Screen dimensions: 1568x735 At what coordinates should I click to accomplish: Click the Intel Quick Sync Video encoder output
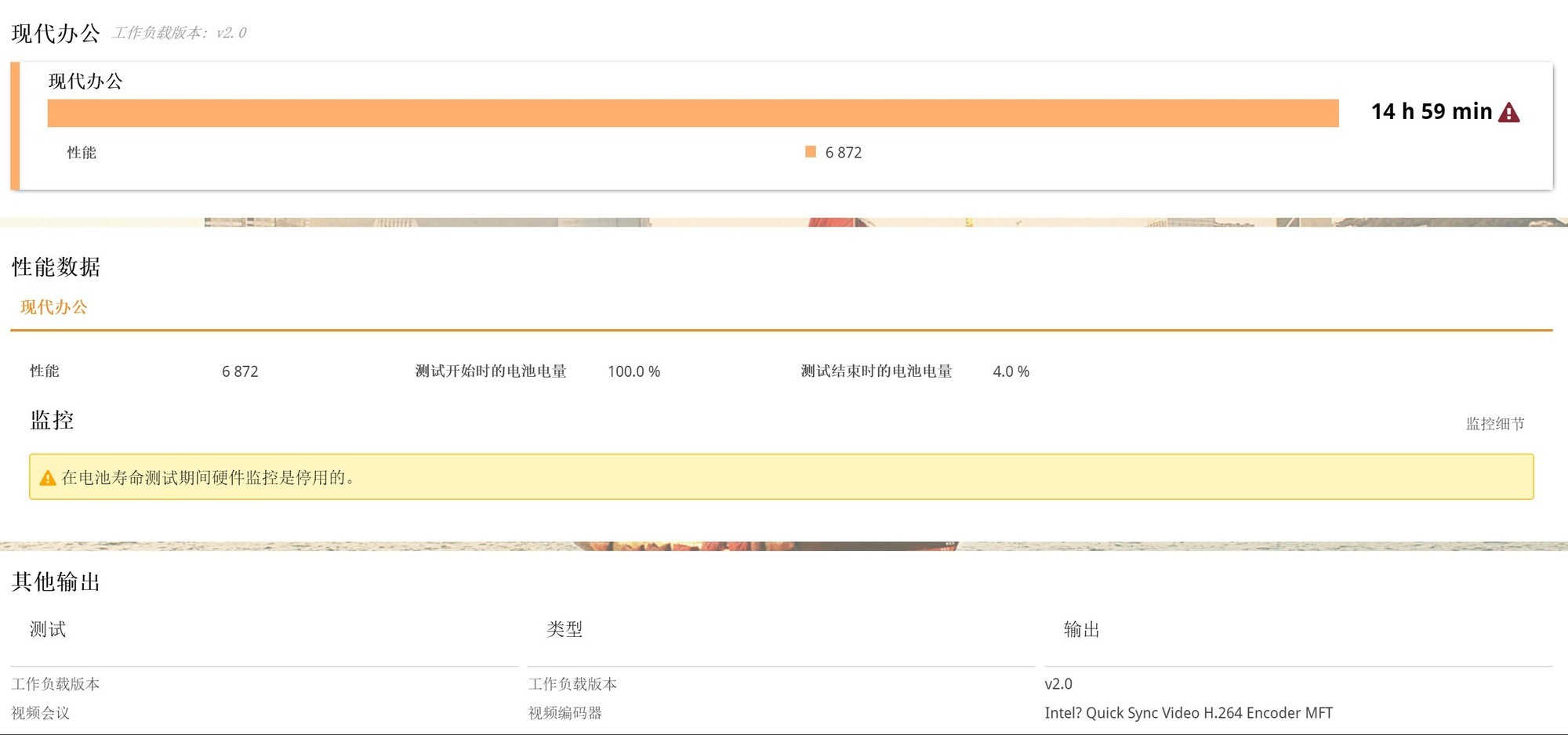coord(1188,713)
